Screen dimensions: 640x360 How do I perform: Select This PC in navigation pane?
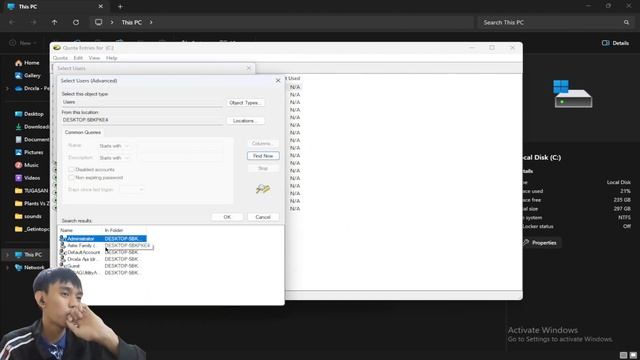(x=28, y=255)
